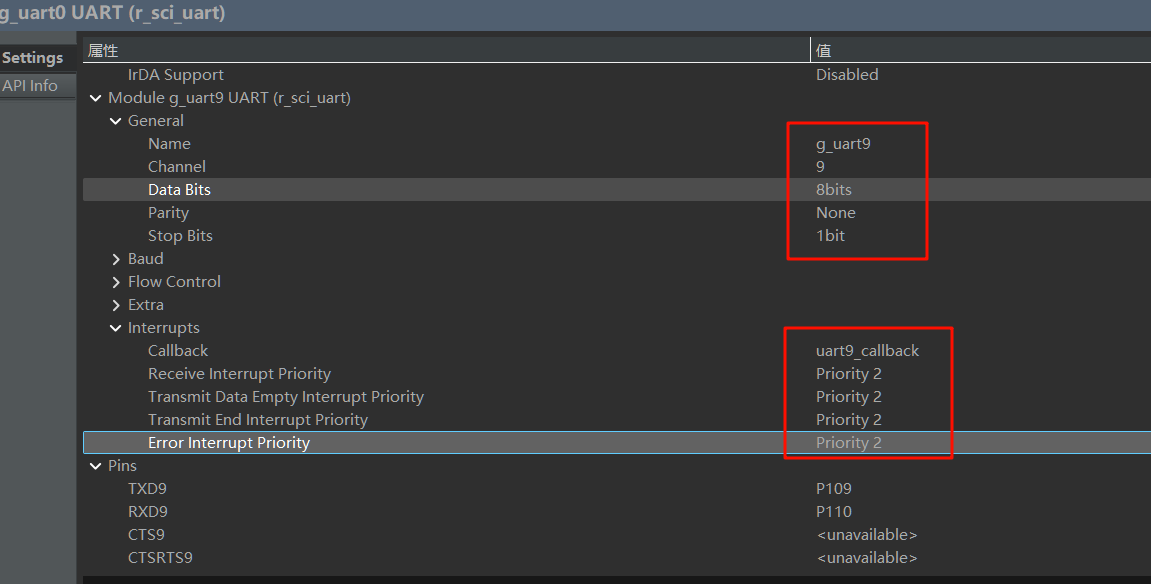The image size is (1151, 584).
Task: Open Transmit Data Empty Priority 2 value
Action: point(849,397)
